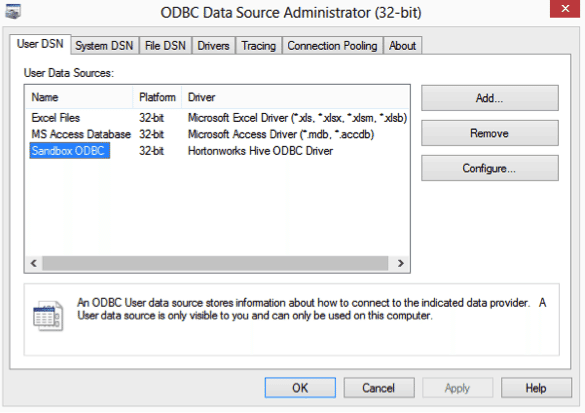Show the About tab
The image size is (585, 413).
[x=403, y=46]
